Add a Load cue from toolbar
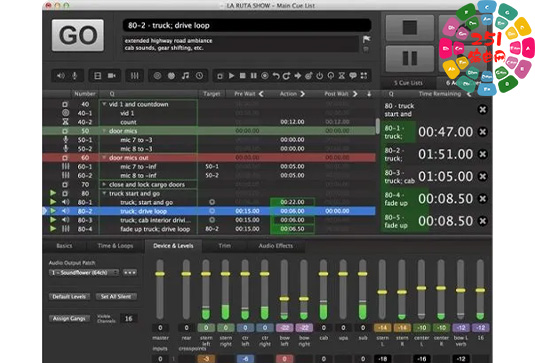Viewport: 535px width, 363px height. coord(264,76)
